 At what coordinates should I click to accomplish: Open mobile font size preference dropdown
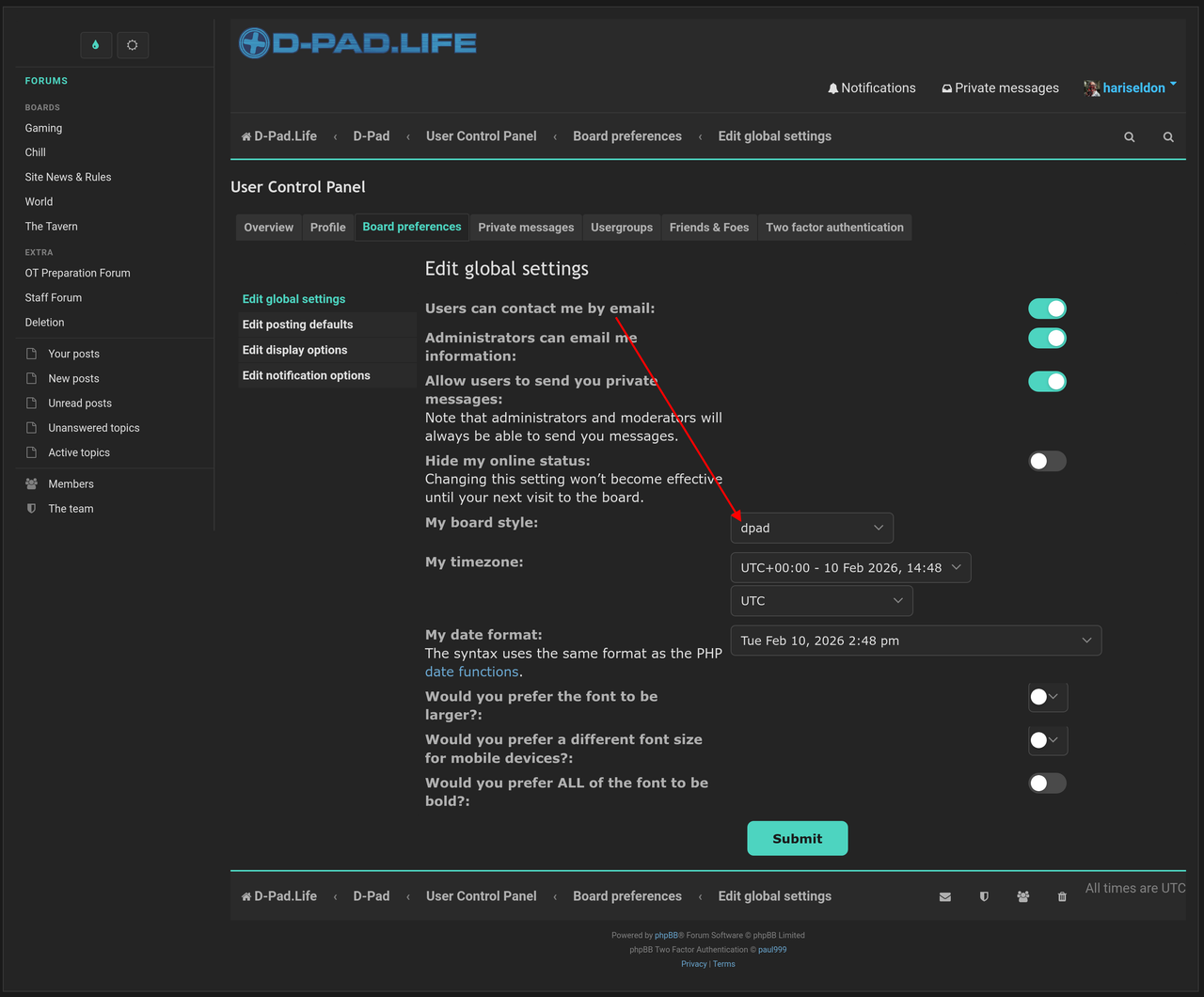[x=1048, y=740]
